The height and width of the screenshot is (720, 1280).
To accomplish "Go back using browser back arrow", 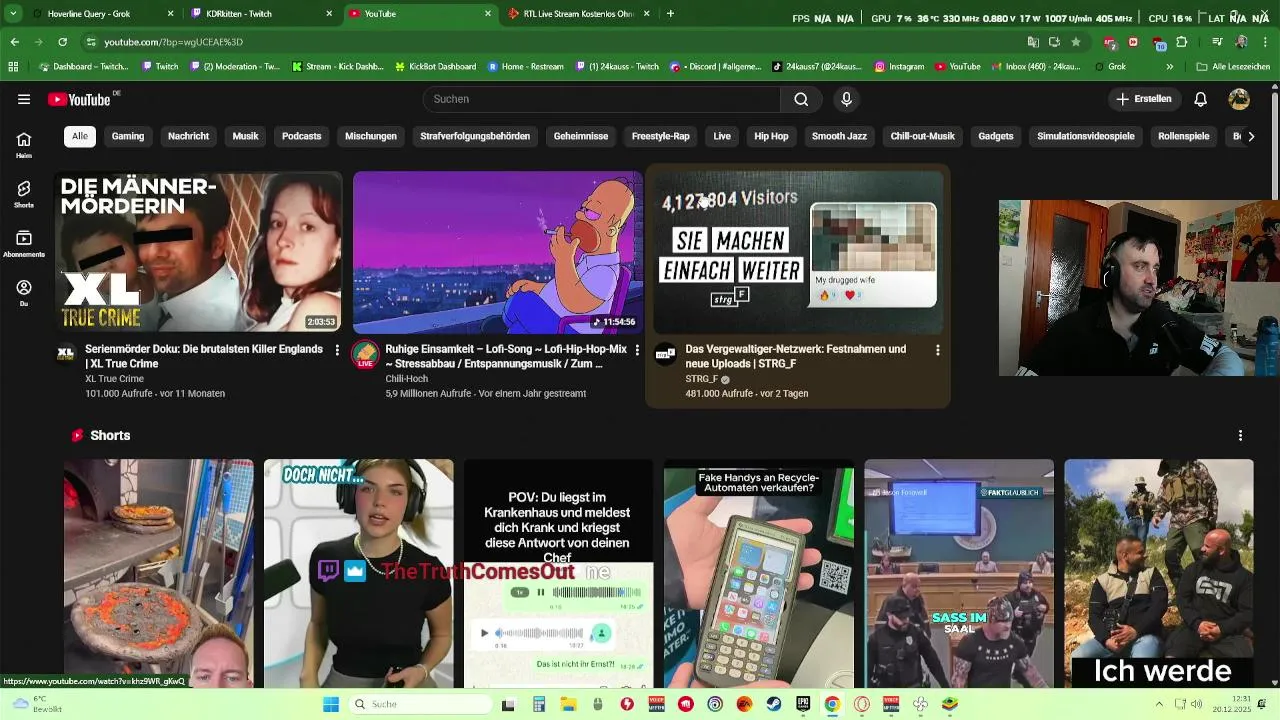I will point(14,42).
